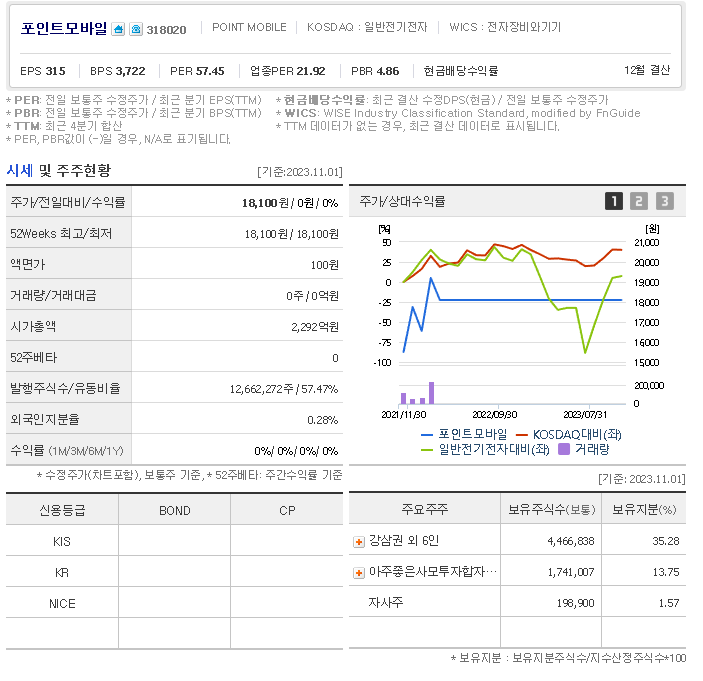Click the 18,100원/ 0원/ 0% price value

pos(290,203)
